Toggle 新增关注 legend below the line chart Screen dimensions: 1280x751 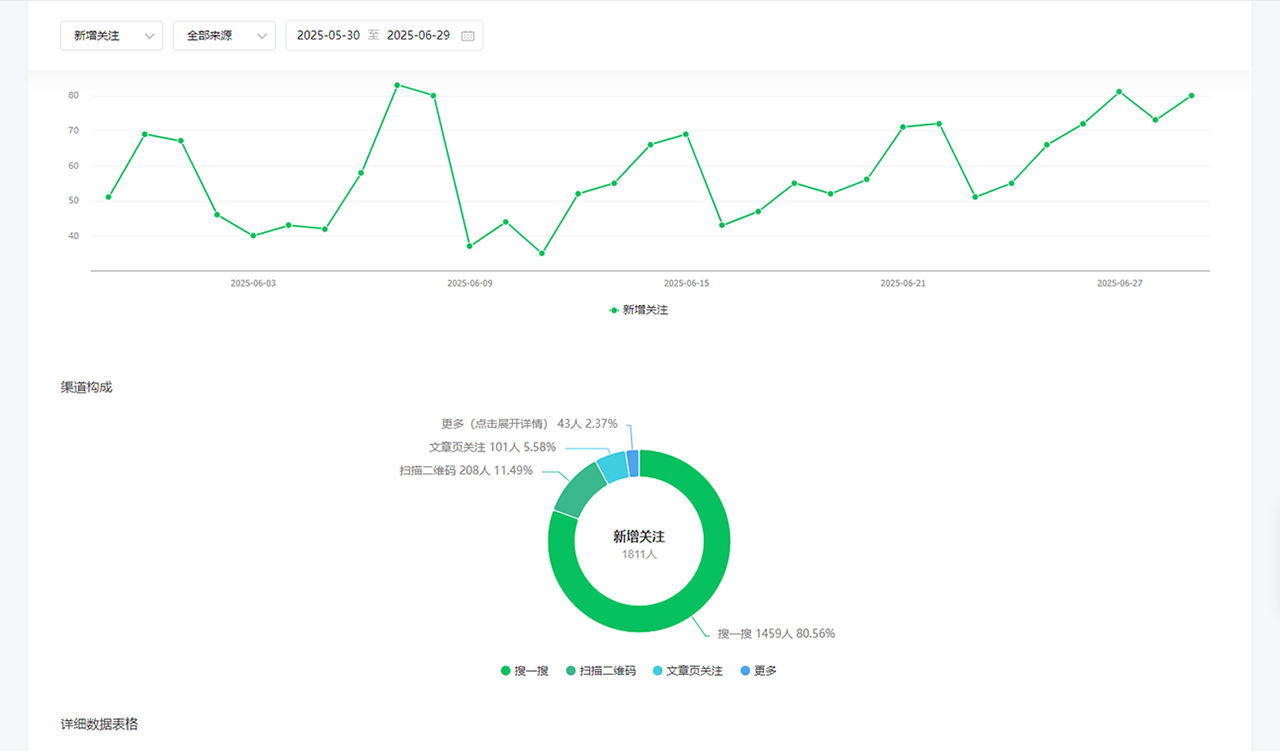point(639,310)
